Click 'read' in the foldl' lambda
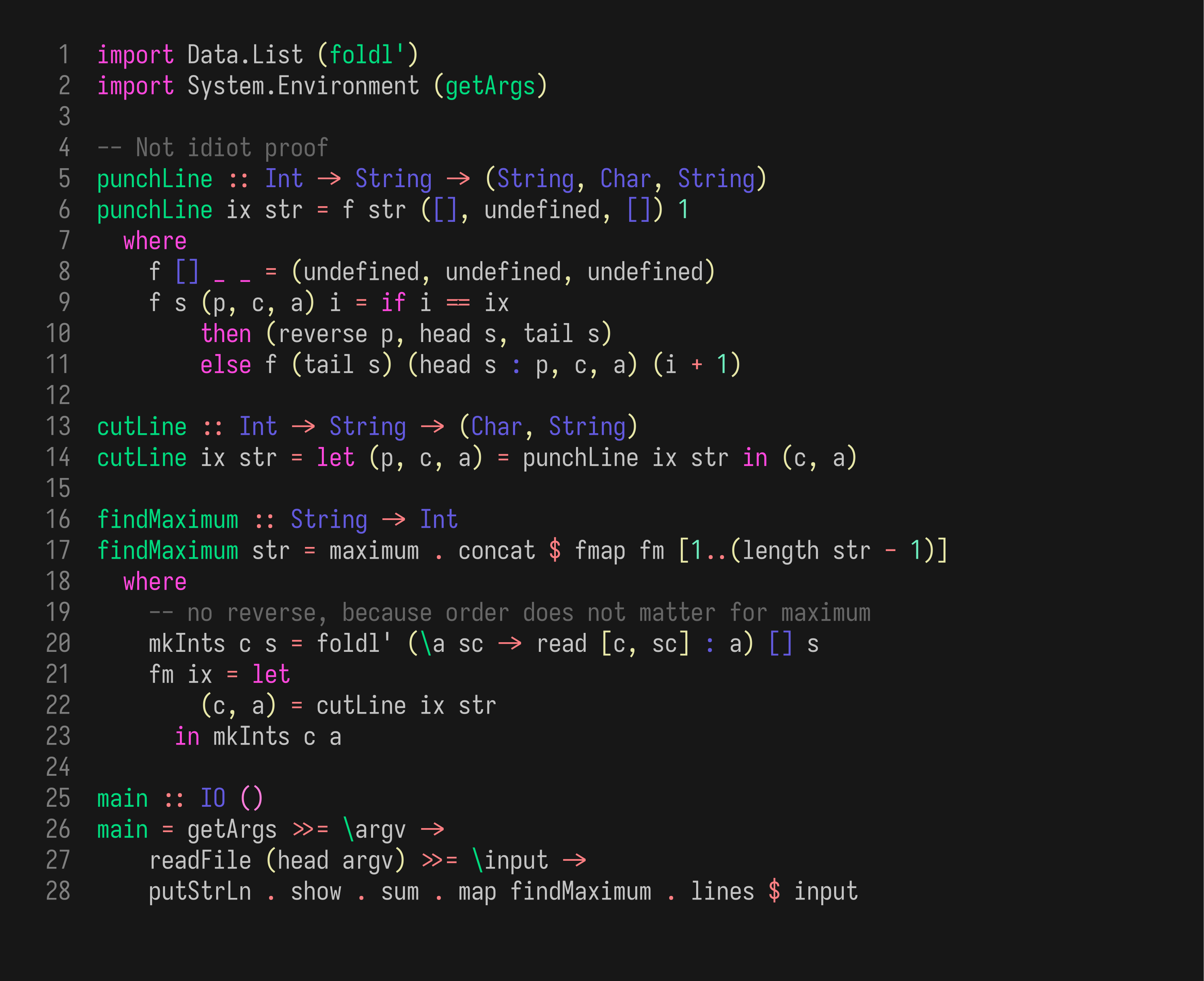This screenshot has width=1204, height=981. click(x=561, y=644)
